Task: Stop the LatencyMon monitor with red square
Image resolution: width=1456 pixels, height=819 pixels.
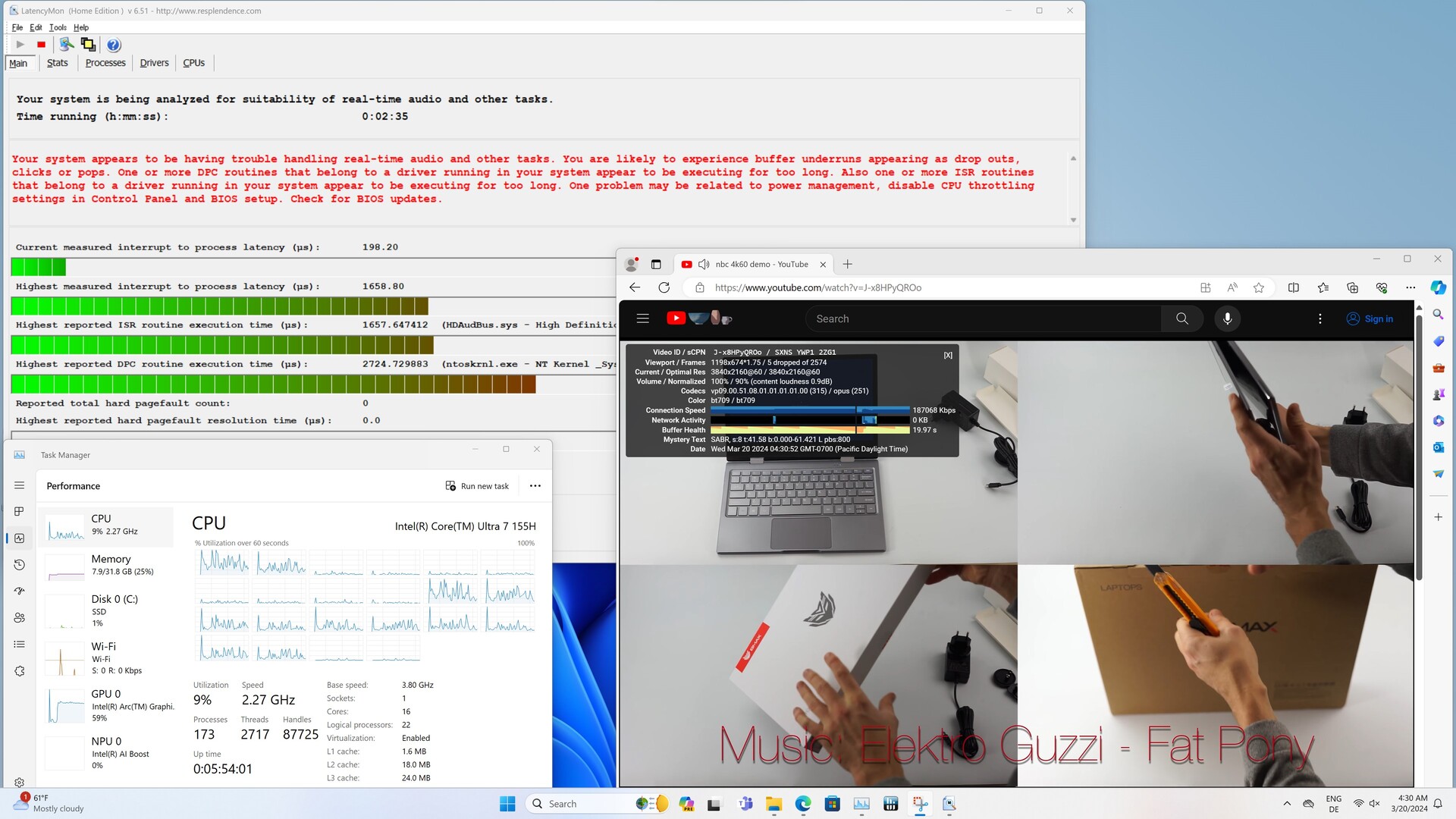Action: [41, 45]
